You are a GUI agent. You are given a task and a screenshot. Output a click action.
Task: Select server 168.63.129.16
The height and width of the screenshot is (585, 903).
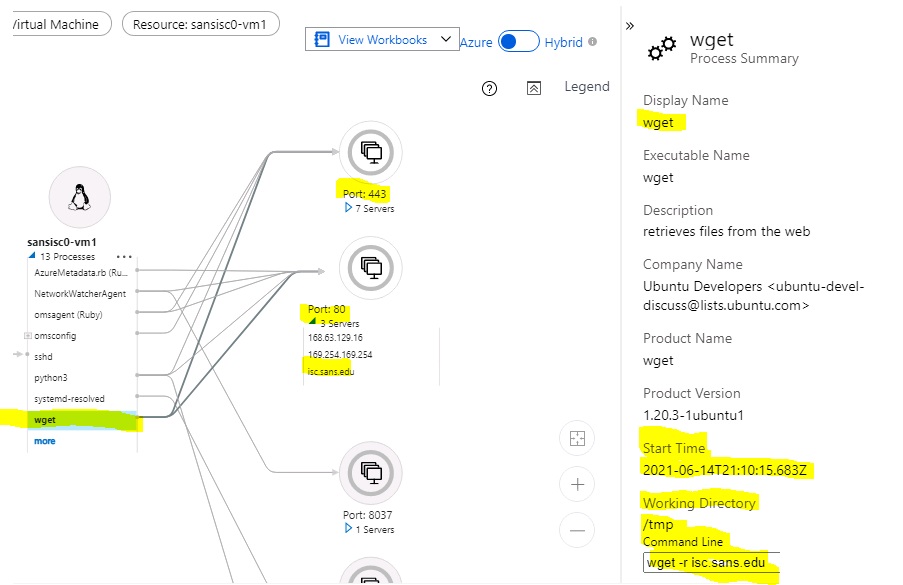(x=335, y=337)
